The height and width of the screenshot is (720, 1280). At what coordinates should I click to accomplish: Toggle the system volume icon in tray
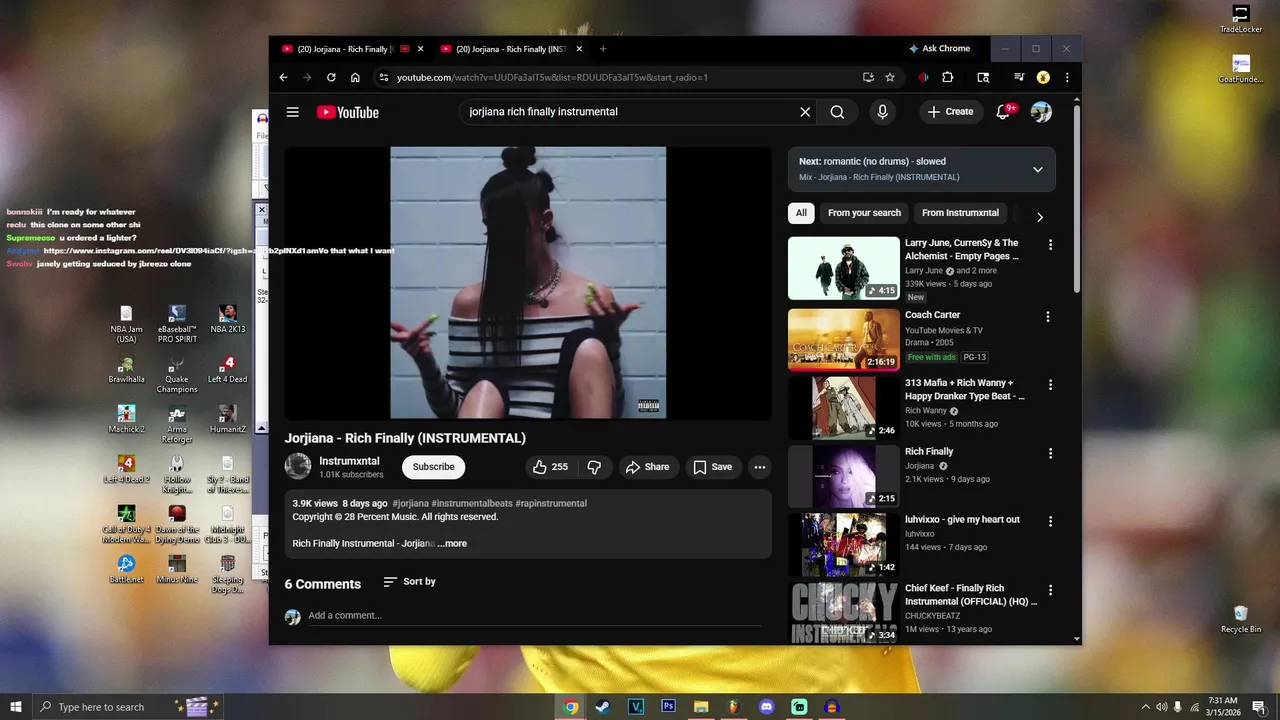[x=1162, y=707]
